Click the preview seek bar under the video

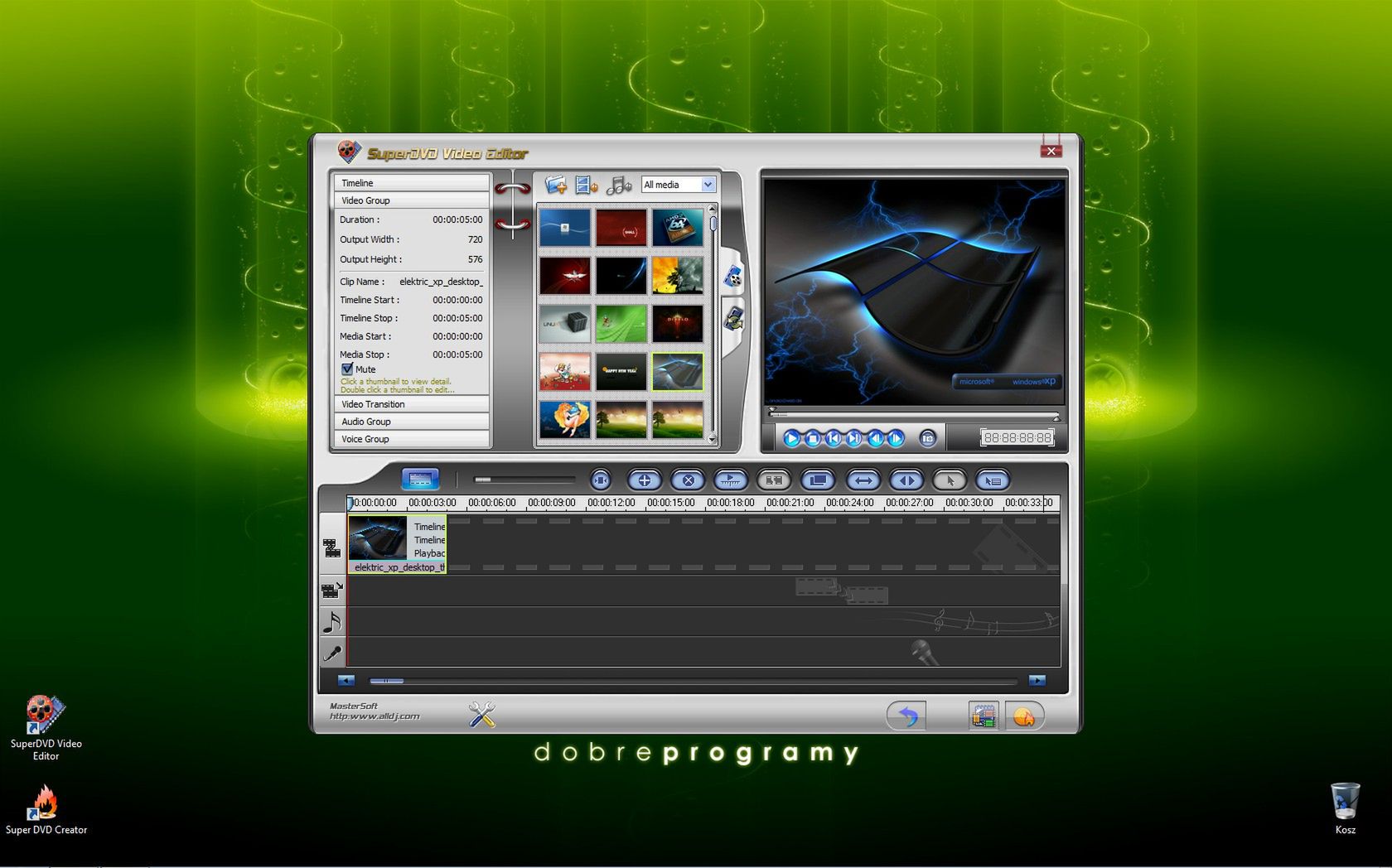914,414
